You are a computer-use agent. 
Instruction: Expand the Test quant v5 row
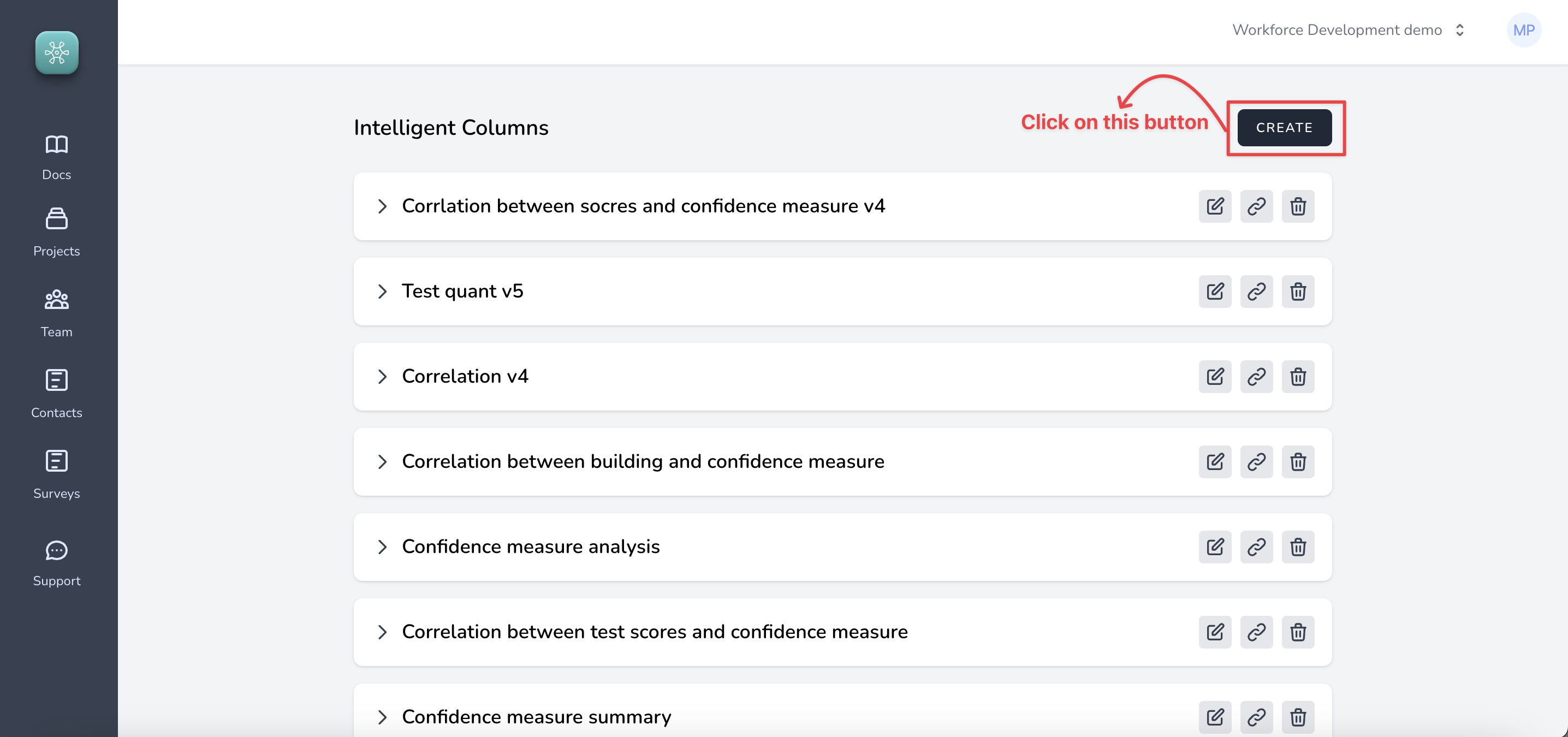tap(382, 292)
